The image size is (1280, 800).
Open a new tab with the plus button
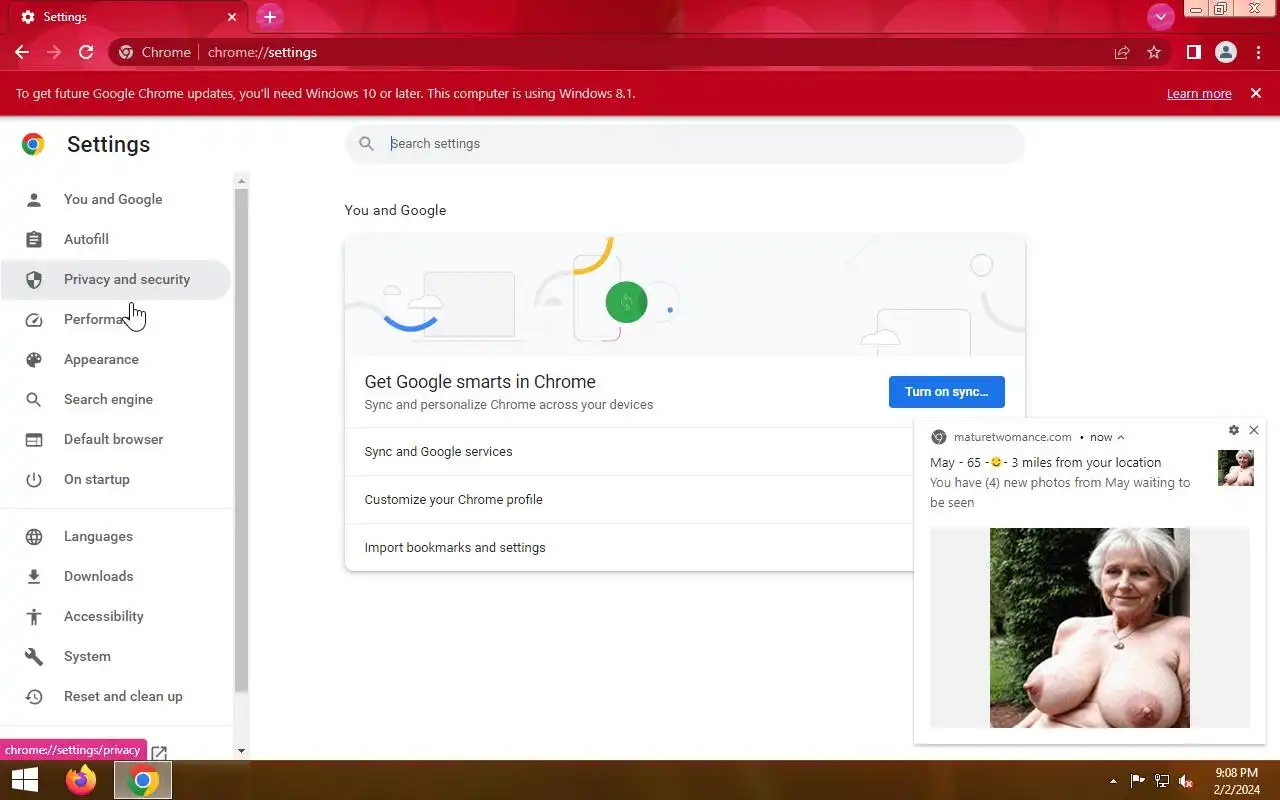coord(269,17)
